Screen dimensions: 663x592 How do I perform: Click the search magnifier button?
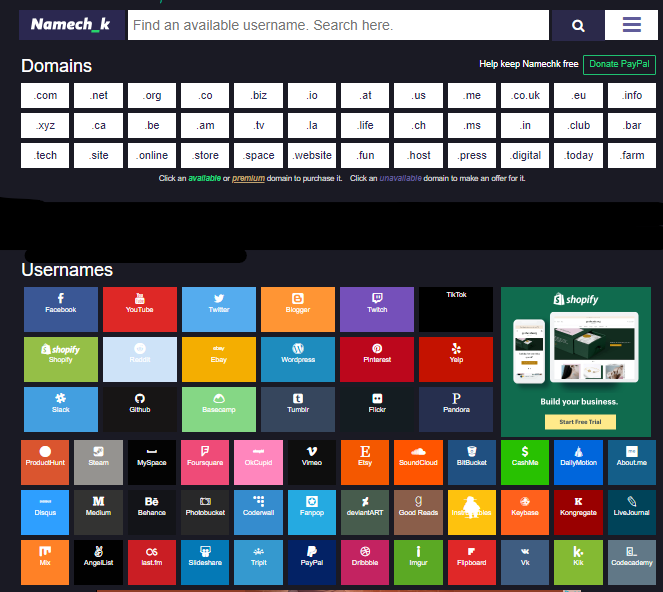click(578, 25)
